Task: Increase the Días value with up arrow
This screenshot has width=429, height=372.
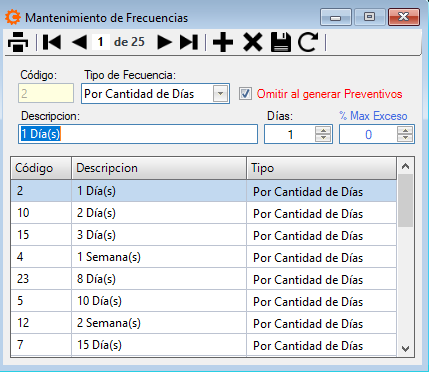Action: click(x=323, y=130)
